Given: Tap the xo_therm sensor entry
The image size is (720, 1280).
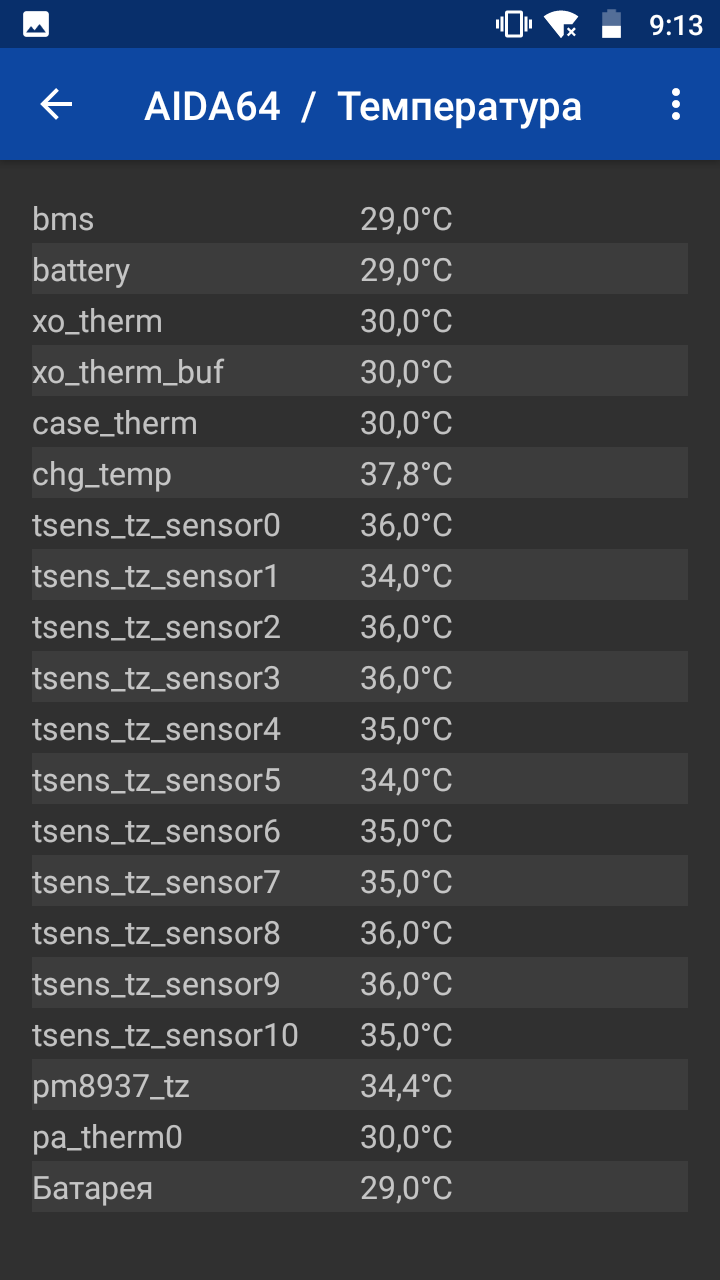Looking at the screenshot, I should click(x=360, y=320).
